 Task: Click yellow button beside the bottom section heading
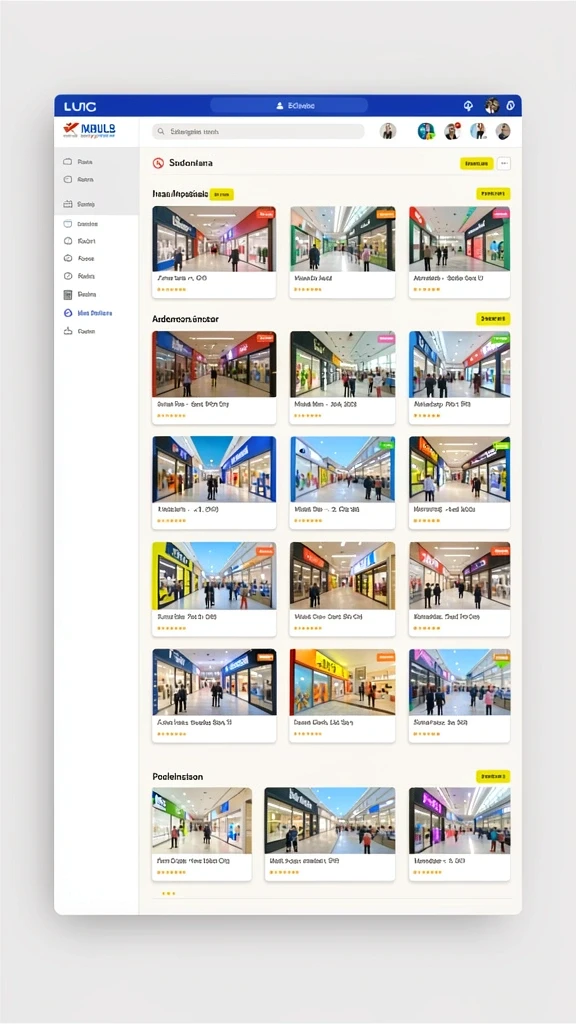(493, 776)
